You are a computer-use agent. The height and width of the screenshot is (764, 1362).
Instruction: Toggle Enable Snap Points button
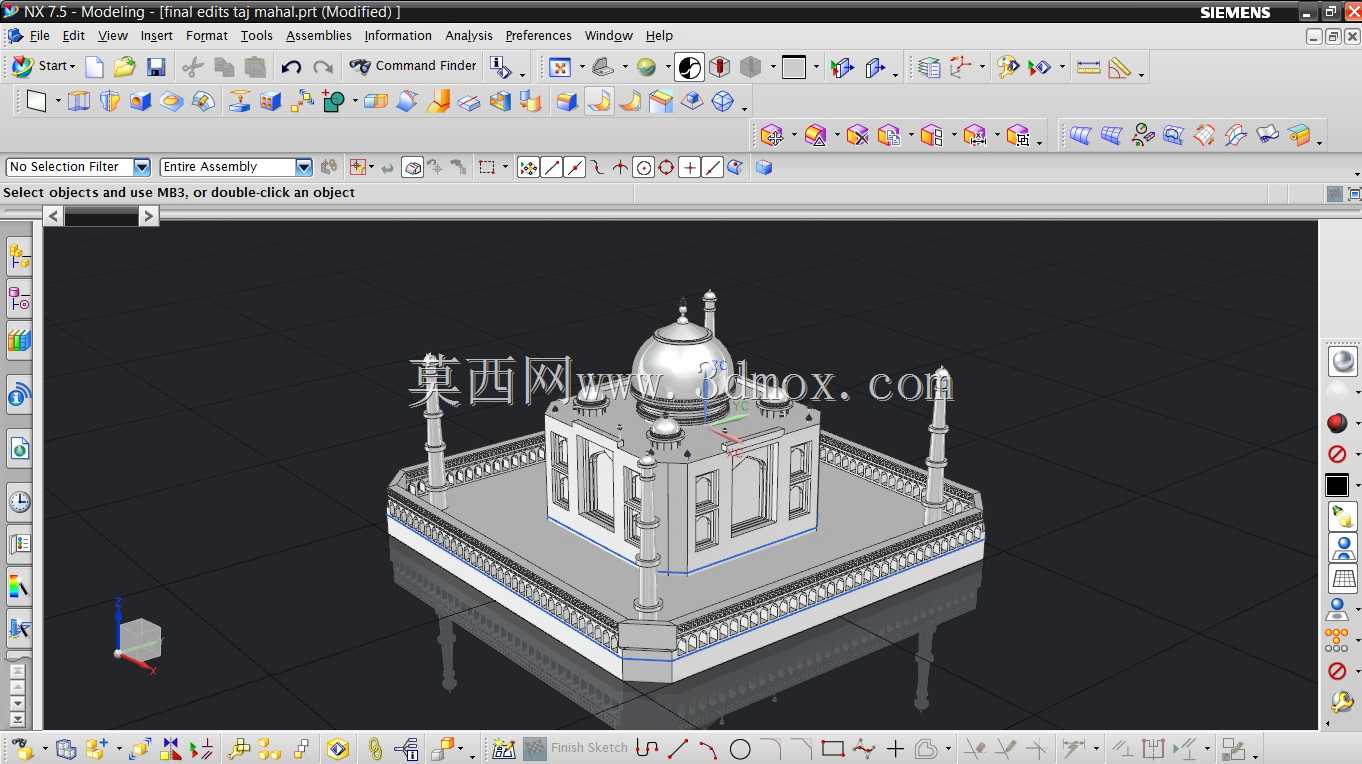529,167
